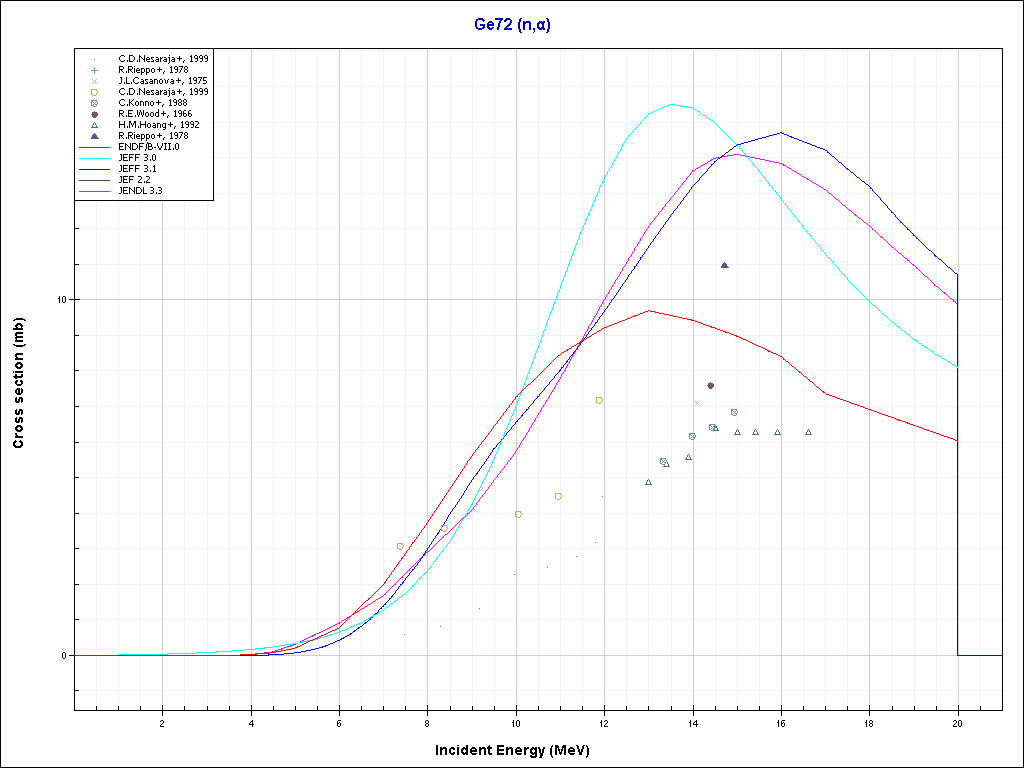Select the grey X marker for J.L.Casanova+
The height and width of the screenshot is (768, 1024).
[94, 81]
